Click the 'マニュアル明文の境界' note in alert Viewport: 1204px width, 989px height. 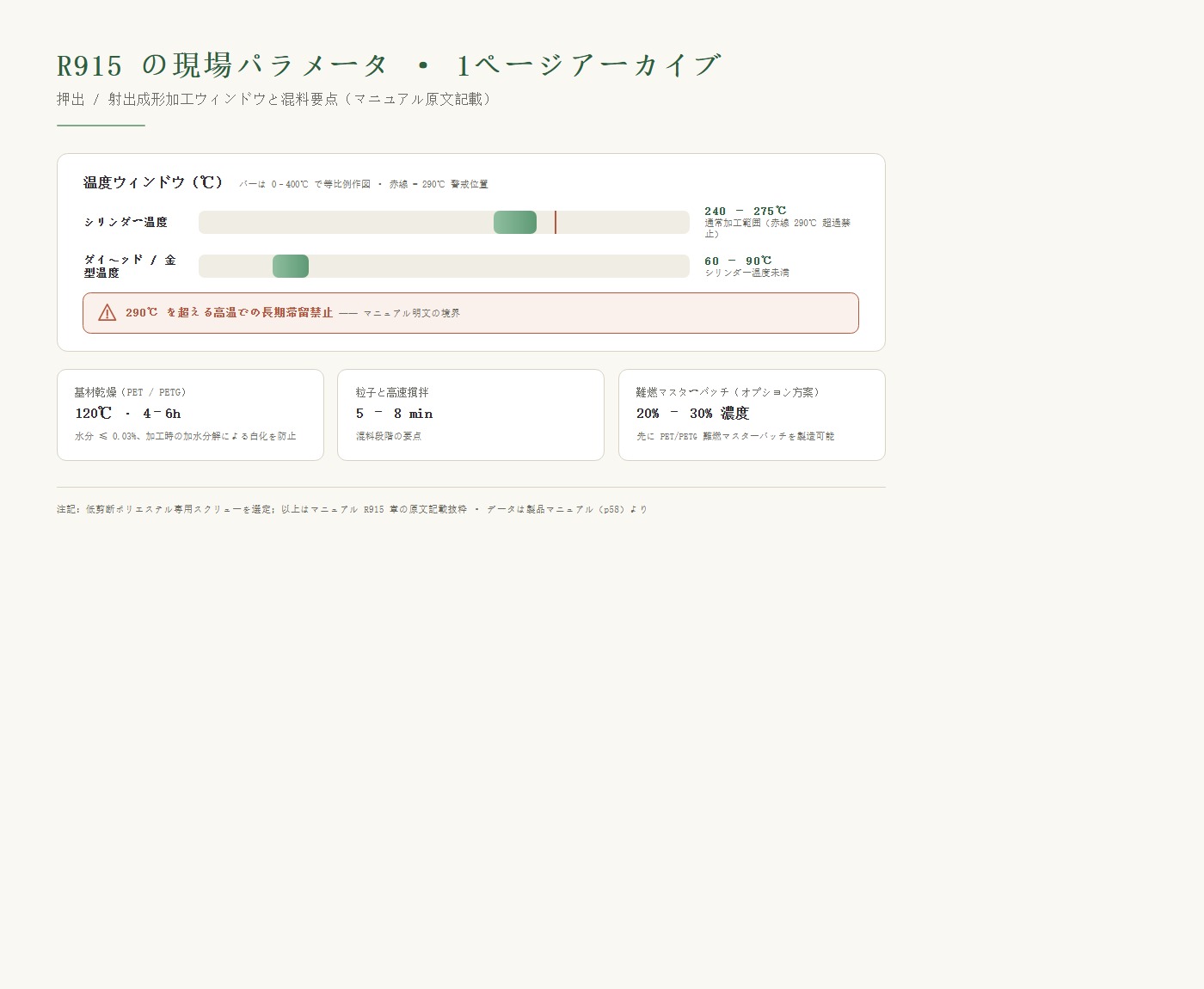[411, 313]
